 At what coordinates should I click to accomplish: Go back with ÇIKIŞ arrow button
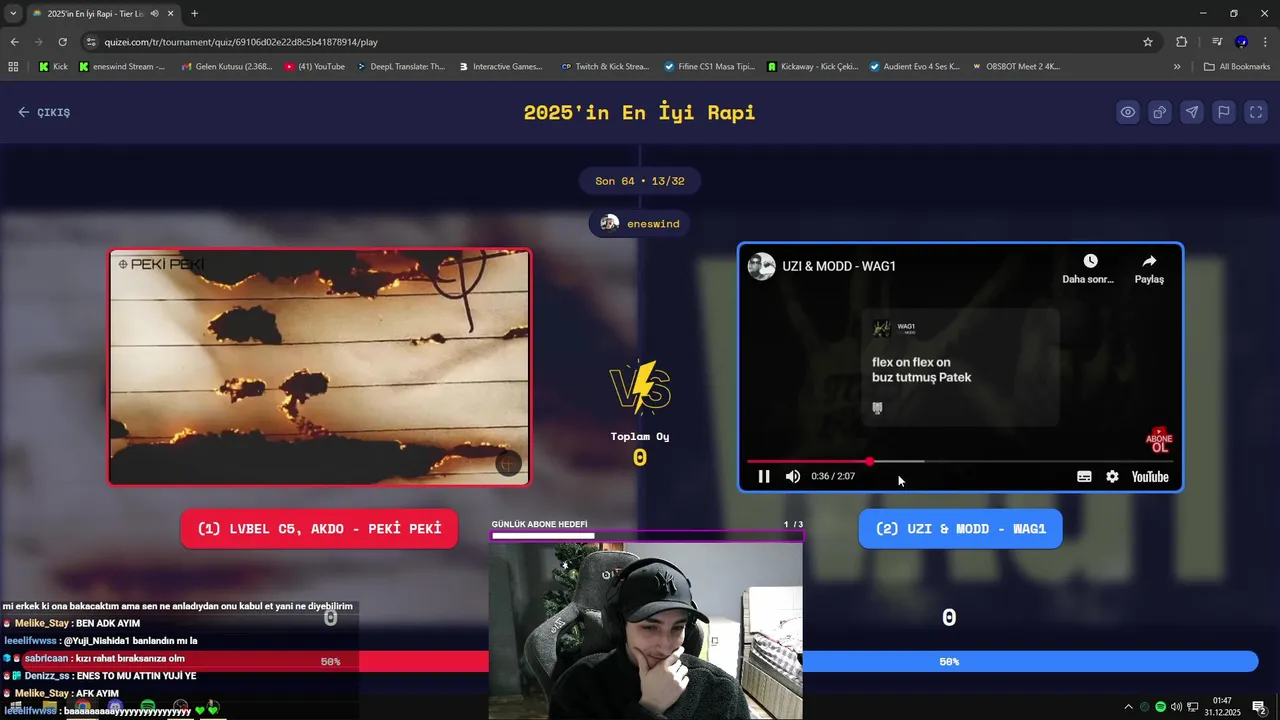coord(44,112)
